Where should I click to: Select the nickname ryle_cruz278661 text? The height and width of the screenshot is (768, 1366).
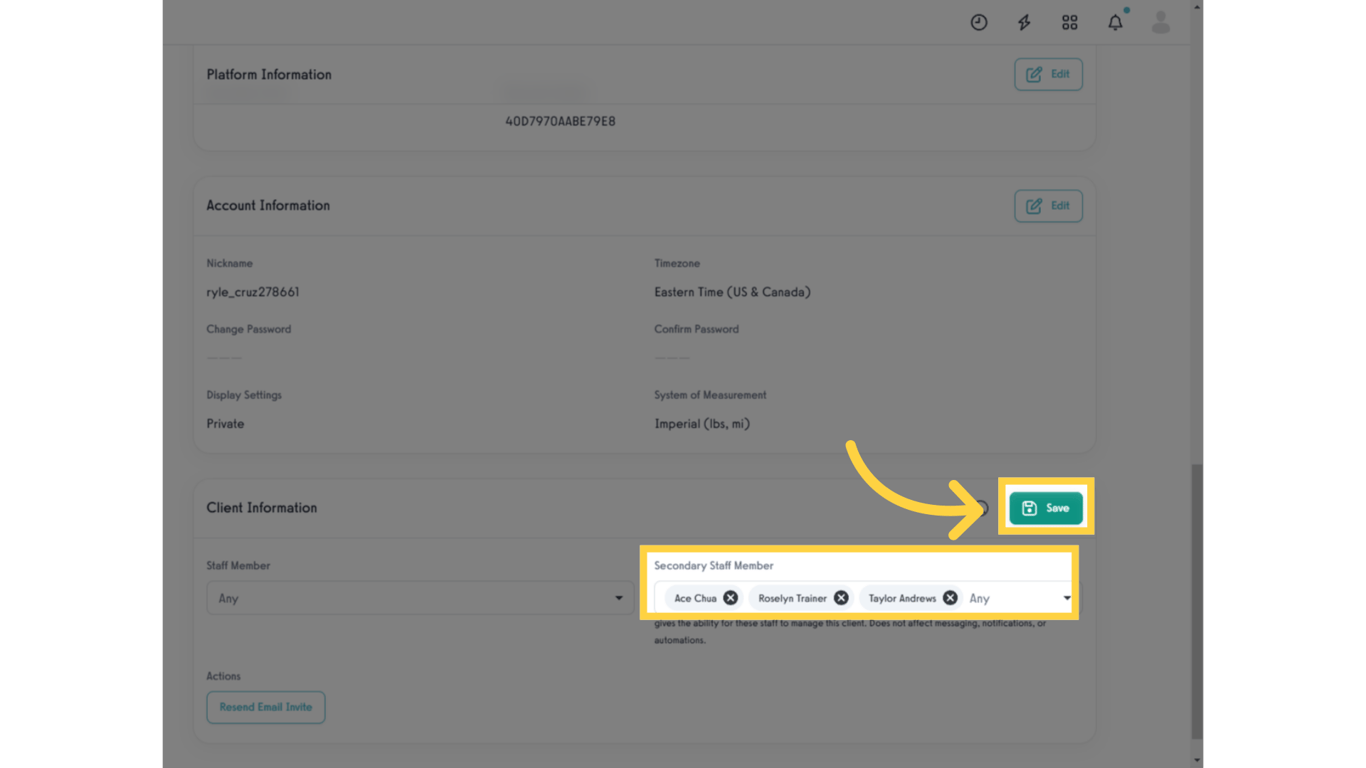point(253,292)
